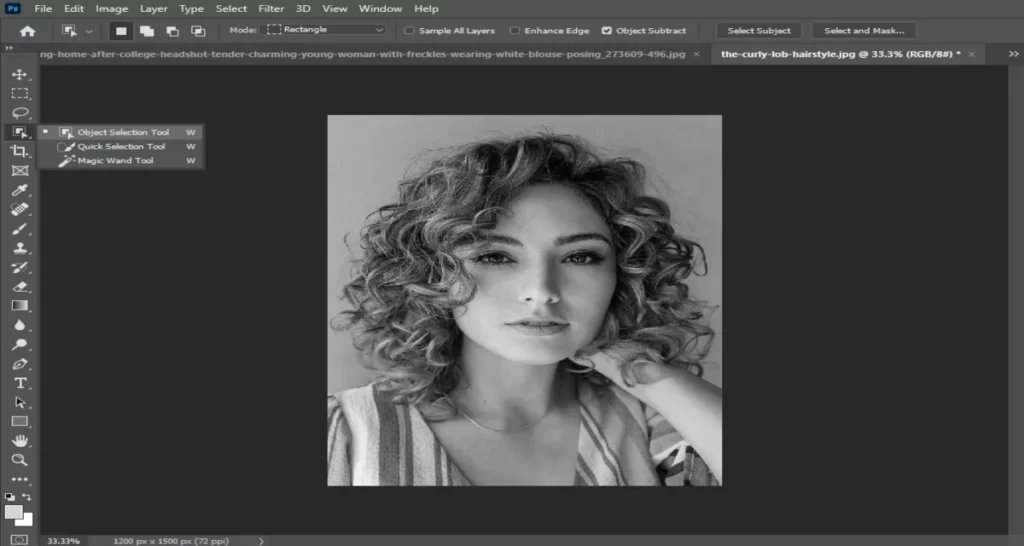Select the Rectangle shape tool
The image size is (1024, 546).
click(20, 422)
